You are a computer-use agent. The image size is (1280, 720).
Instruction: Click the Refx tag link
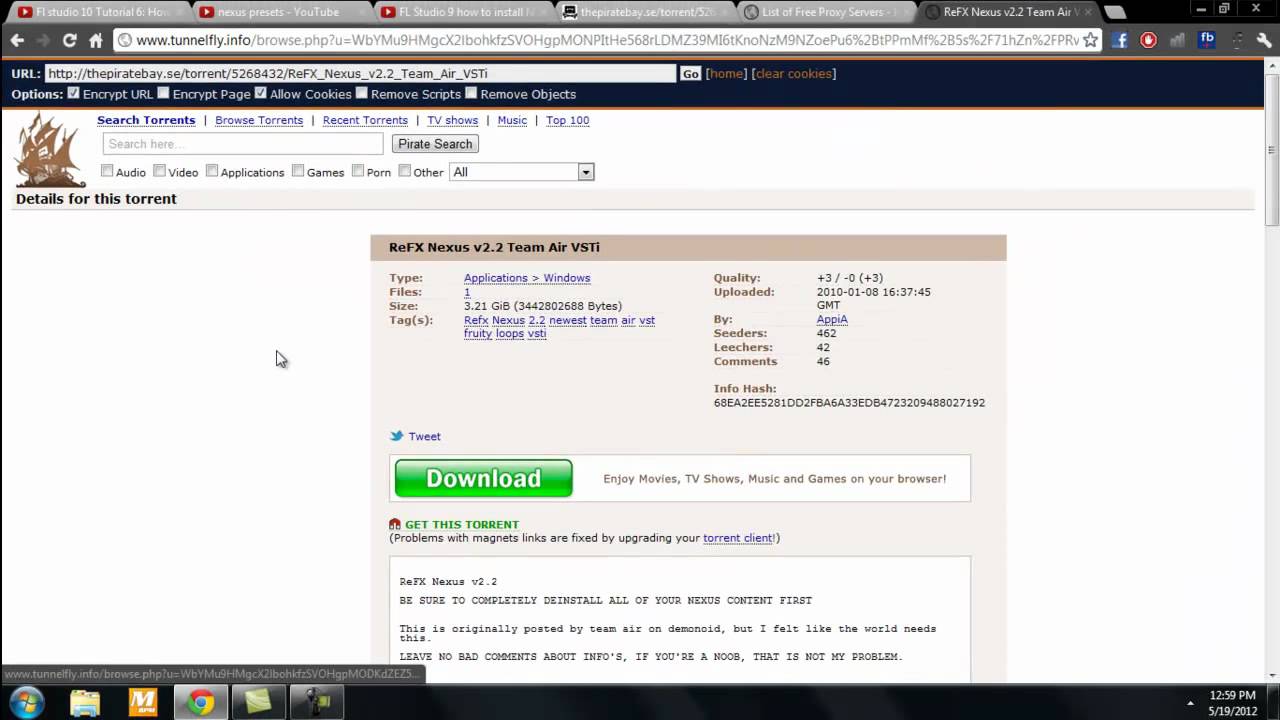(x=476, y=320)
